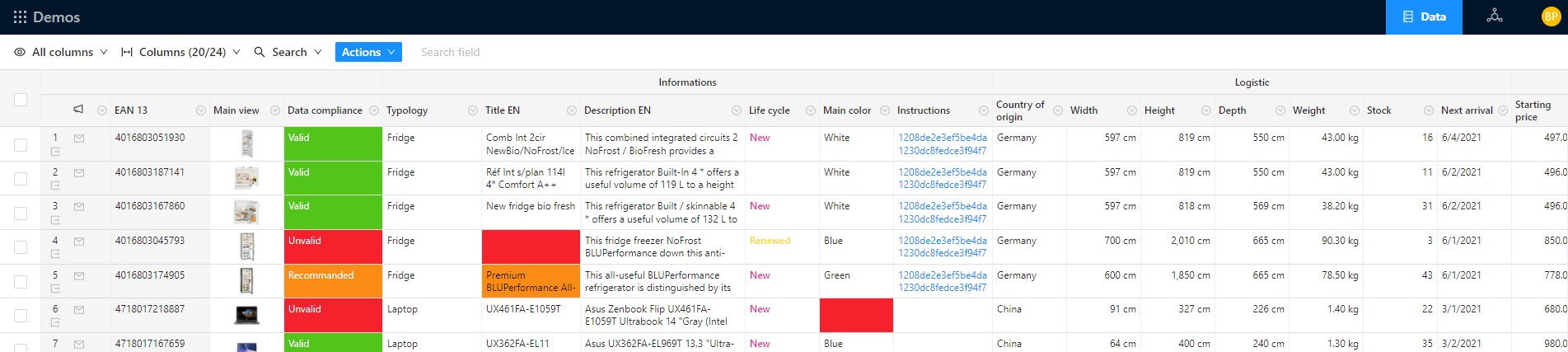This screenshot has width=1568, height=352.
Task: Open instructions link 1208de2e3ef5be4da in row 1
Action: click(942, 138)
